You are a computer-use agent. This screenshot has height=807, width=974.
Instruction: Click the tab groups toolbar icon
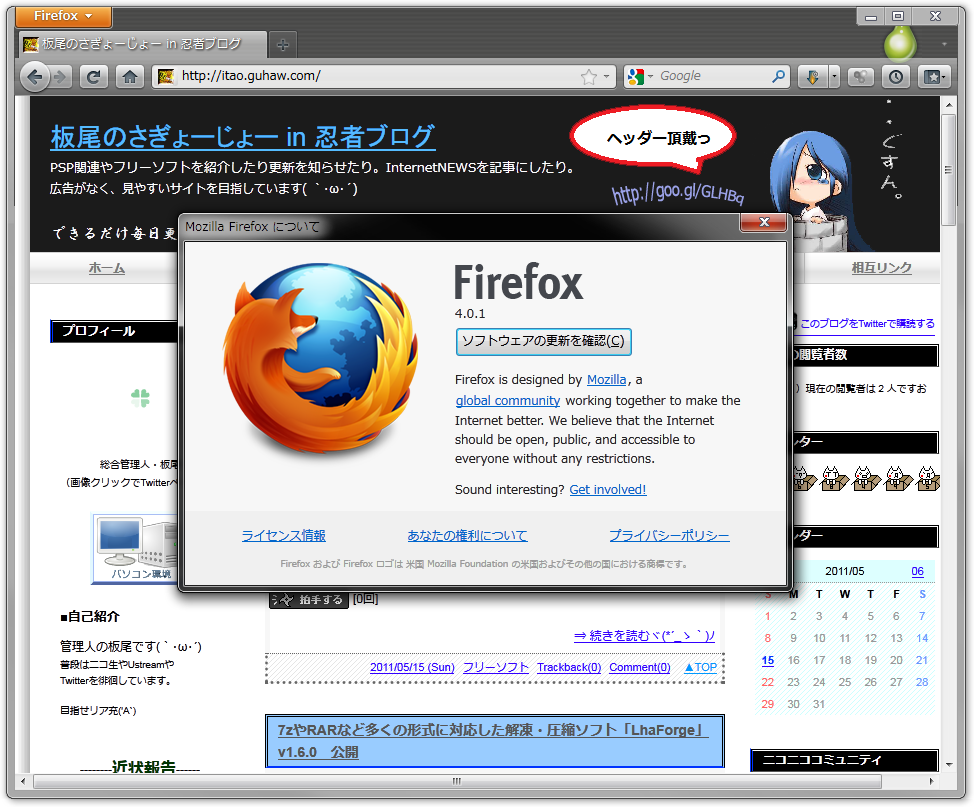click(x=860, y=77)
